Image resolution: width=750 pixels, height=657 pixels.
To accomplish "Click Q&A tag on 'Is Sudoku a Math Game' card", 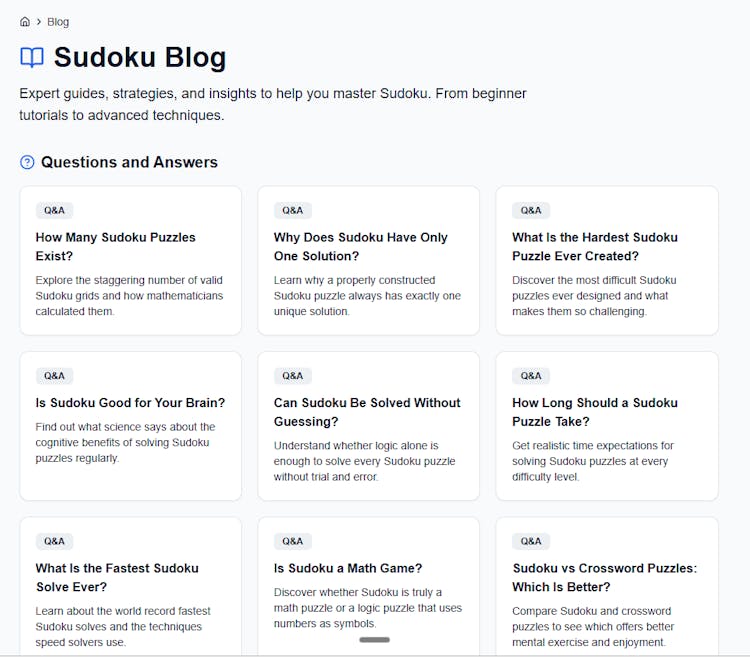I will [292, 541].
